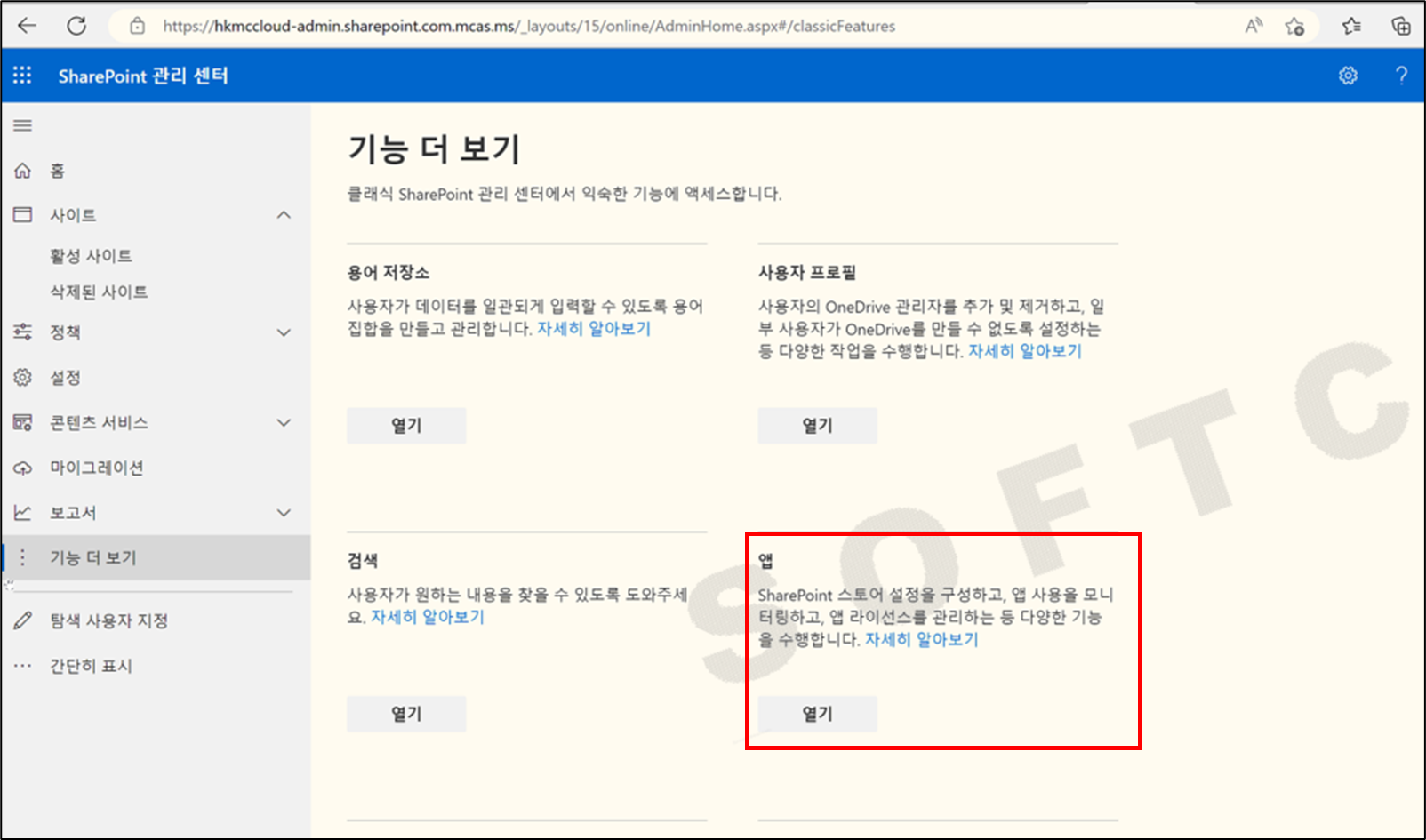Open the 앱 열기 button
This screenshot has width=1426, height=840.
click(x=817, y=714)
